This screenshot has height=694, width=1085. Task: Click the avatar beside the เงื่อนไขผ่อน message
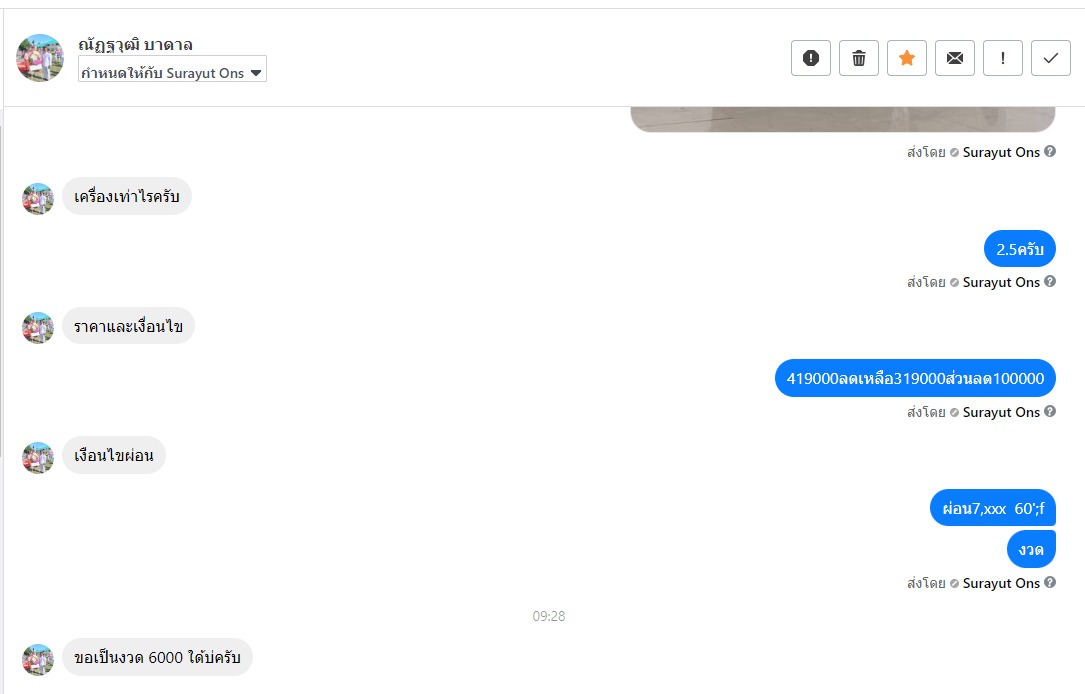[38, 458]
